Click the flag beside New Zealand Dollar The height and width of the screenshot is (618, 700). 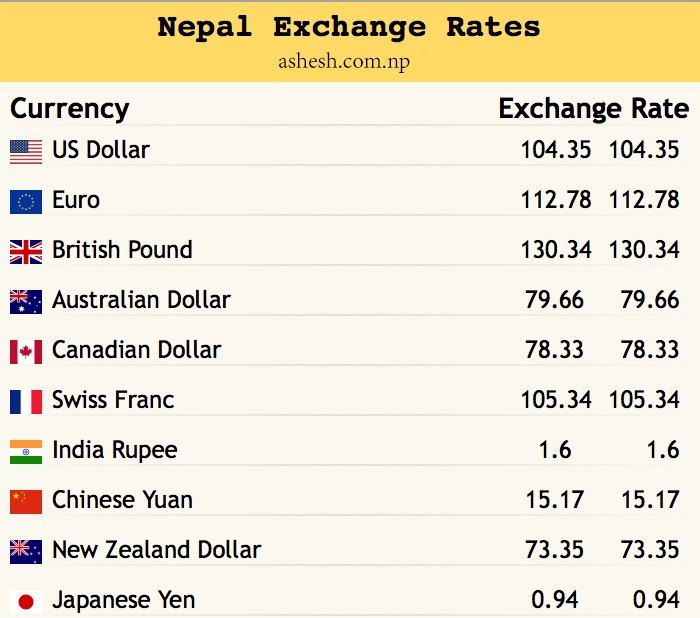click(x=26, y=551)
